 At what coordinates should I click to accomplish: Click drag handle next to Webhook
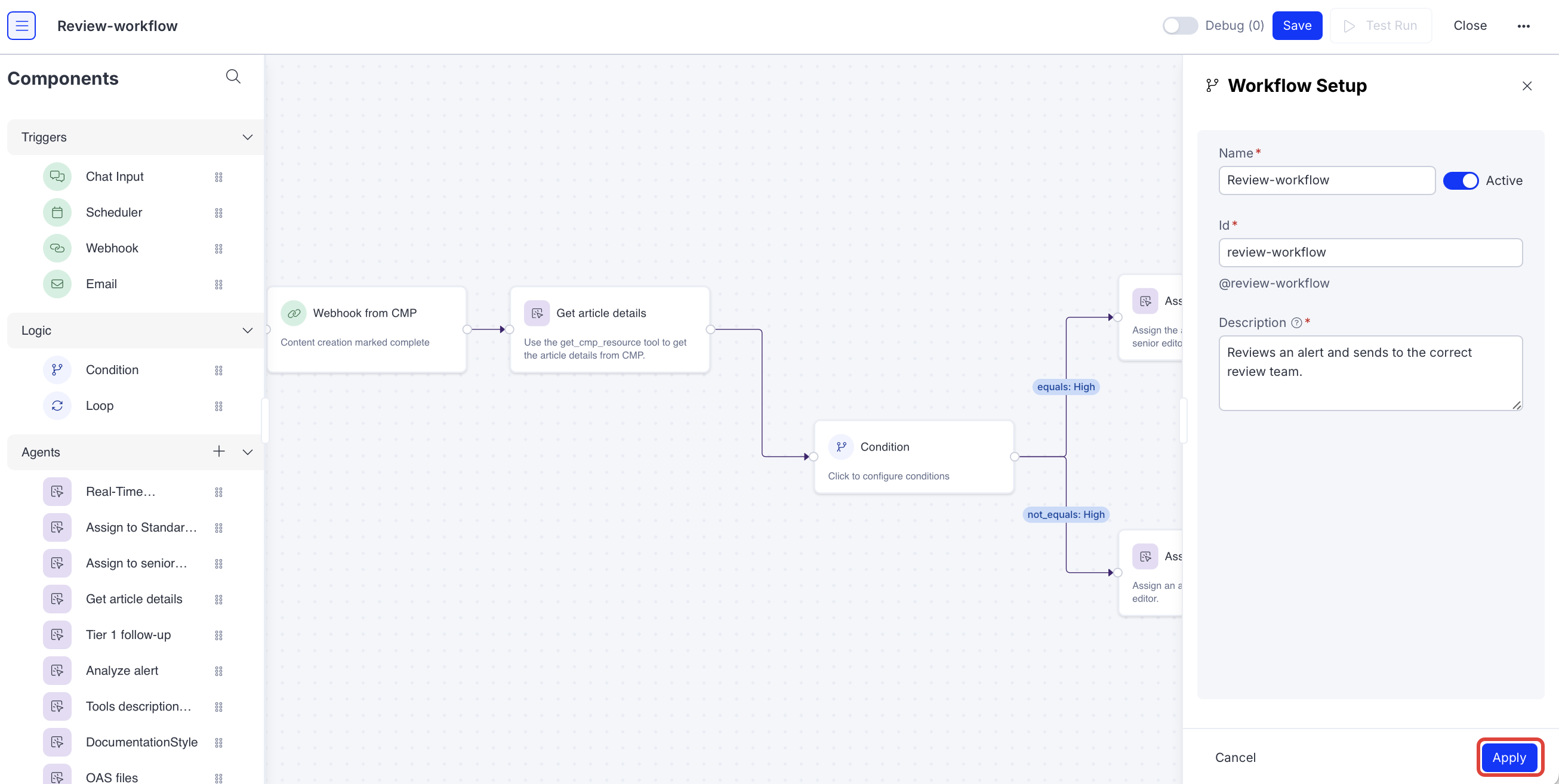click(218, 249)
